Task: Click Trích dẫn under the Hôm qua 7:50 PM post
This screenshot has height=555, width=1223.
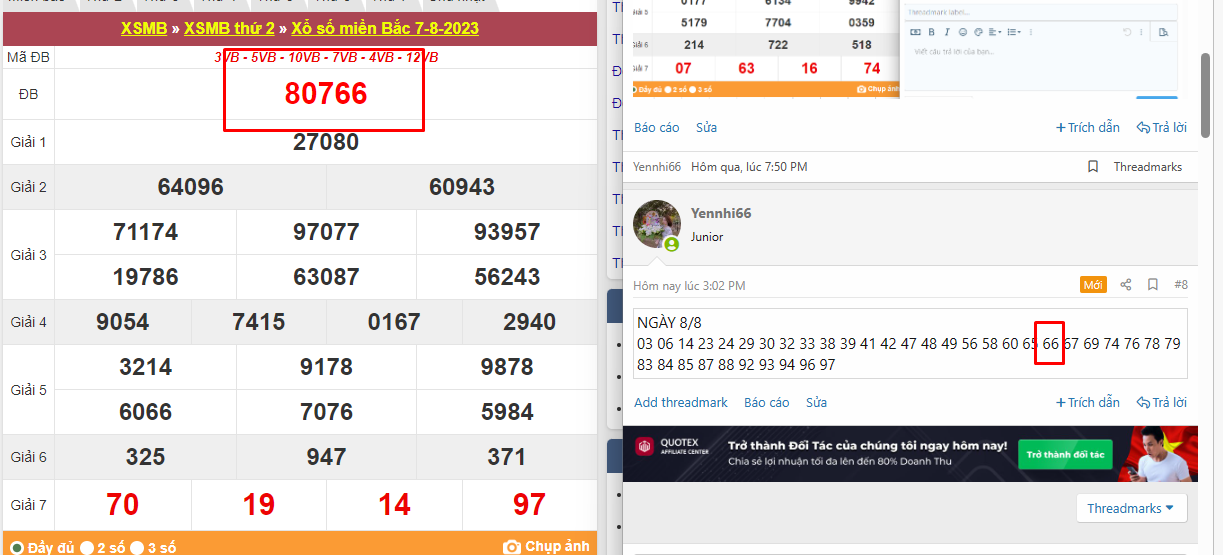Action: 1088,127
